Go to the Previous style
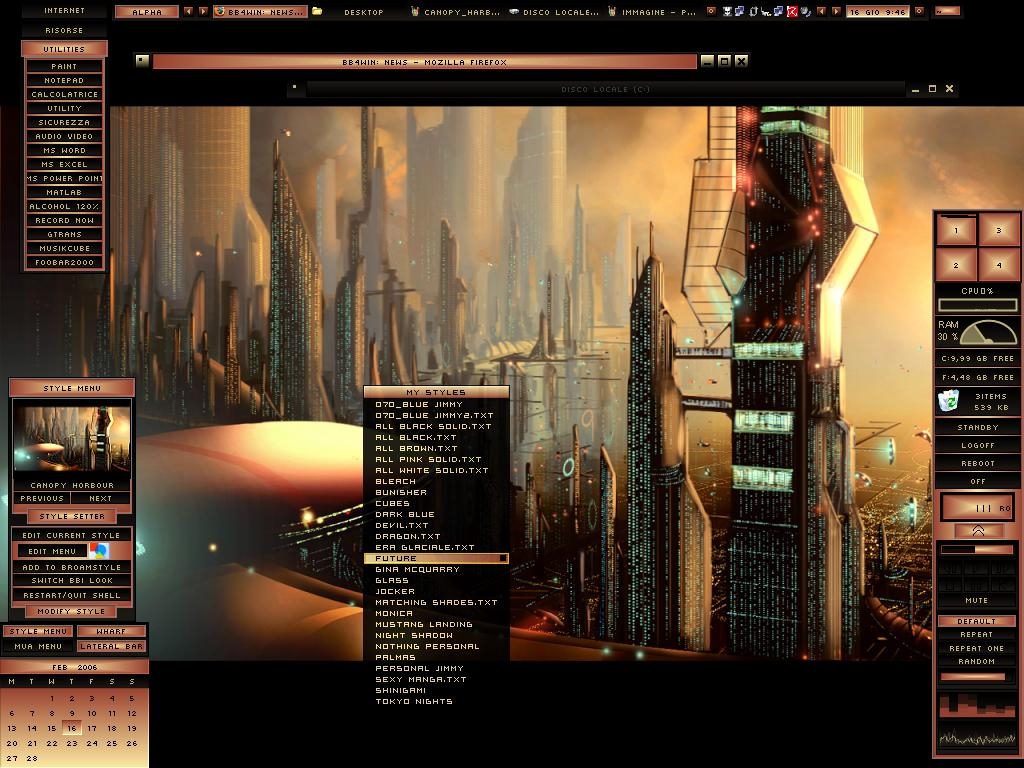1024x768 pixels. [x=42, y=498]
